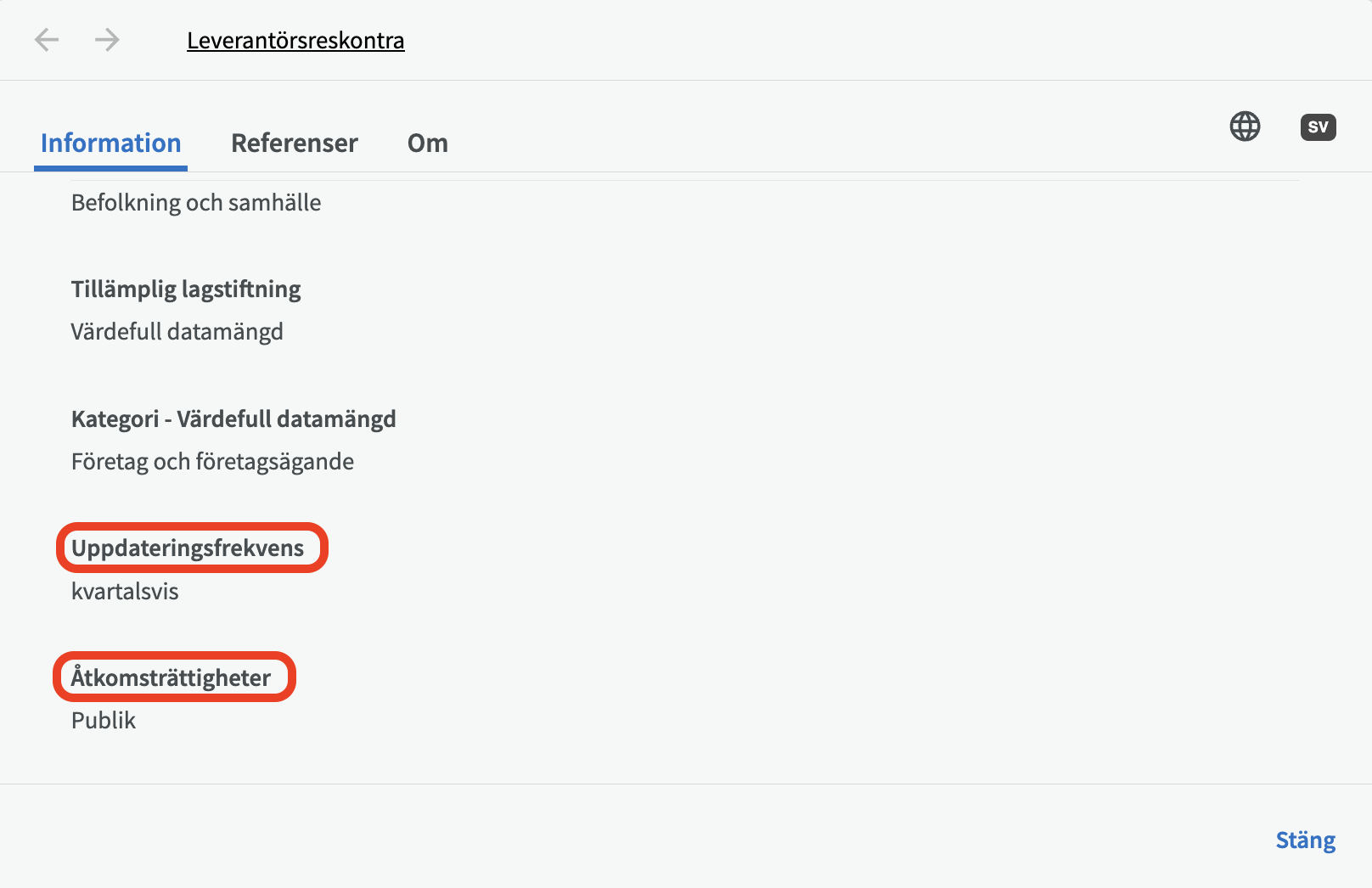Click the highlighted Uppdateringsfrekvens heading
1372x888 pixels.
188,548
